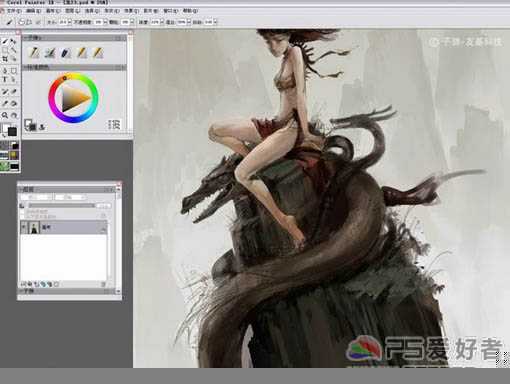Click the layer opacity slider in Layers
This screenshot has width=510, height=384.
[61, 206]
